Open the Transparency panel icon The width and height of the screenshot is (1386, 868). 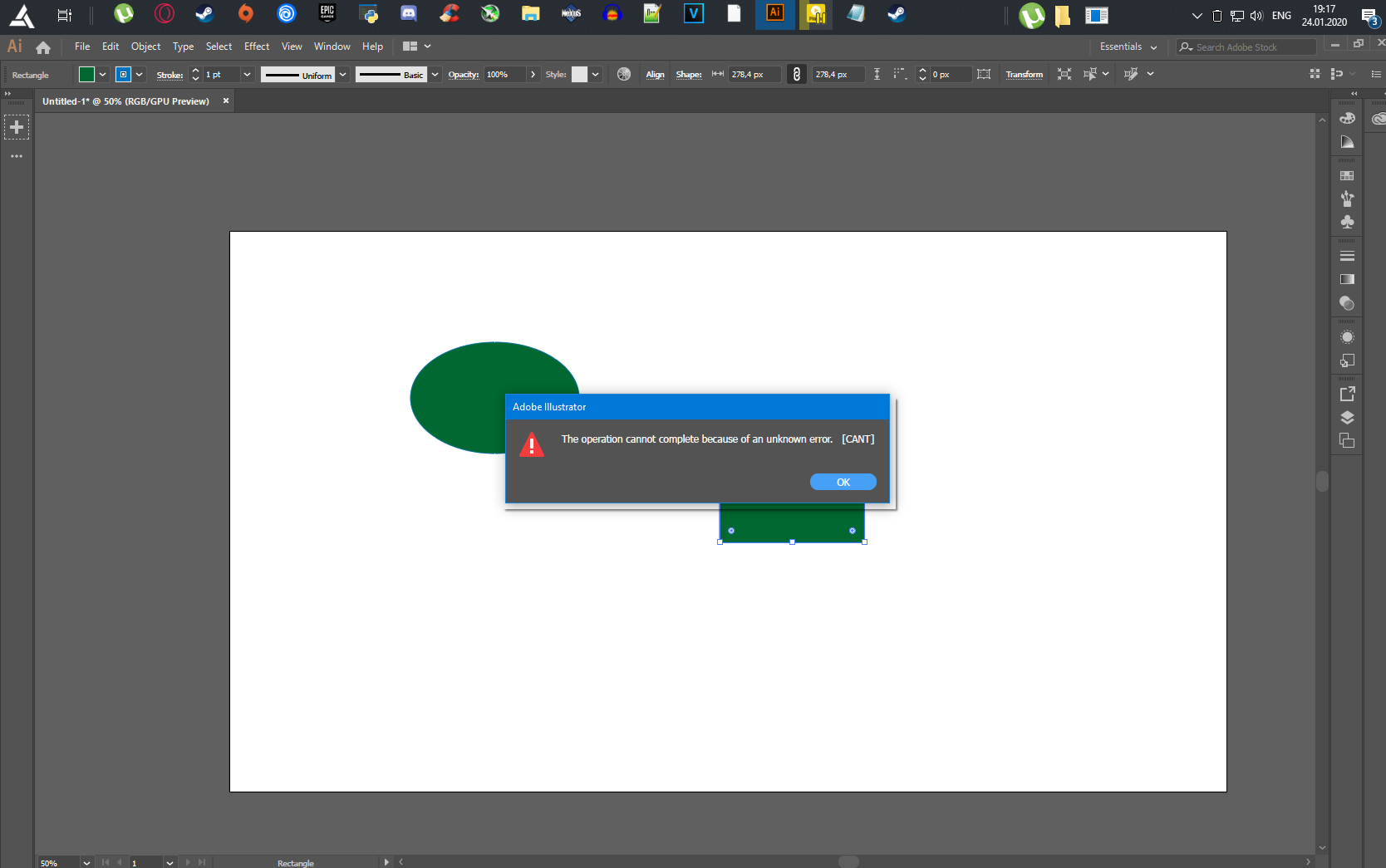[x=1347, y=303]
